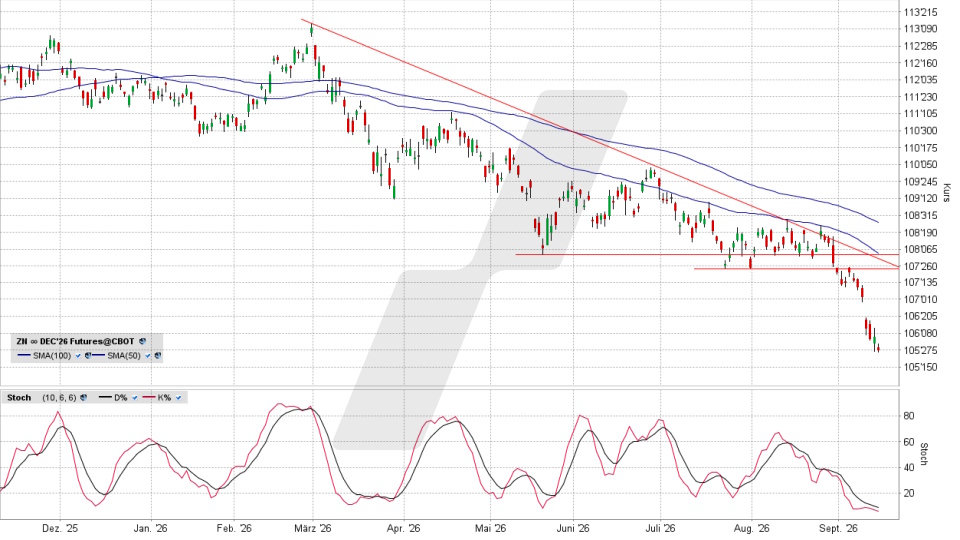960x540 pixels.
Task: Open Stoch (10, 6, 6) settings icon
Action: (x=83, y=397)
